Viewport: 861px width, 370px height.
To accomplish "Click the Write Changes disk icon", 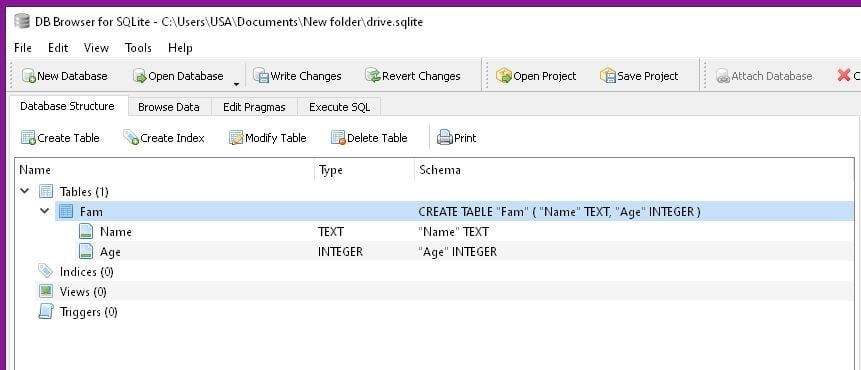I will click(261, 76).
